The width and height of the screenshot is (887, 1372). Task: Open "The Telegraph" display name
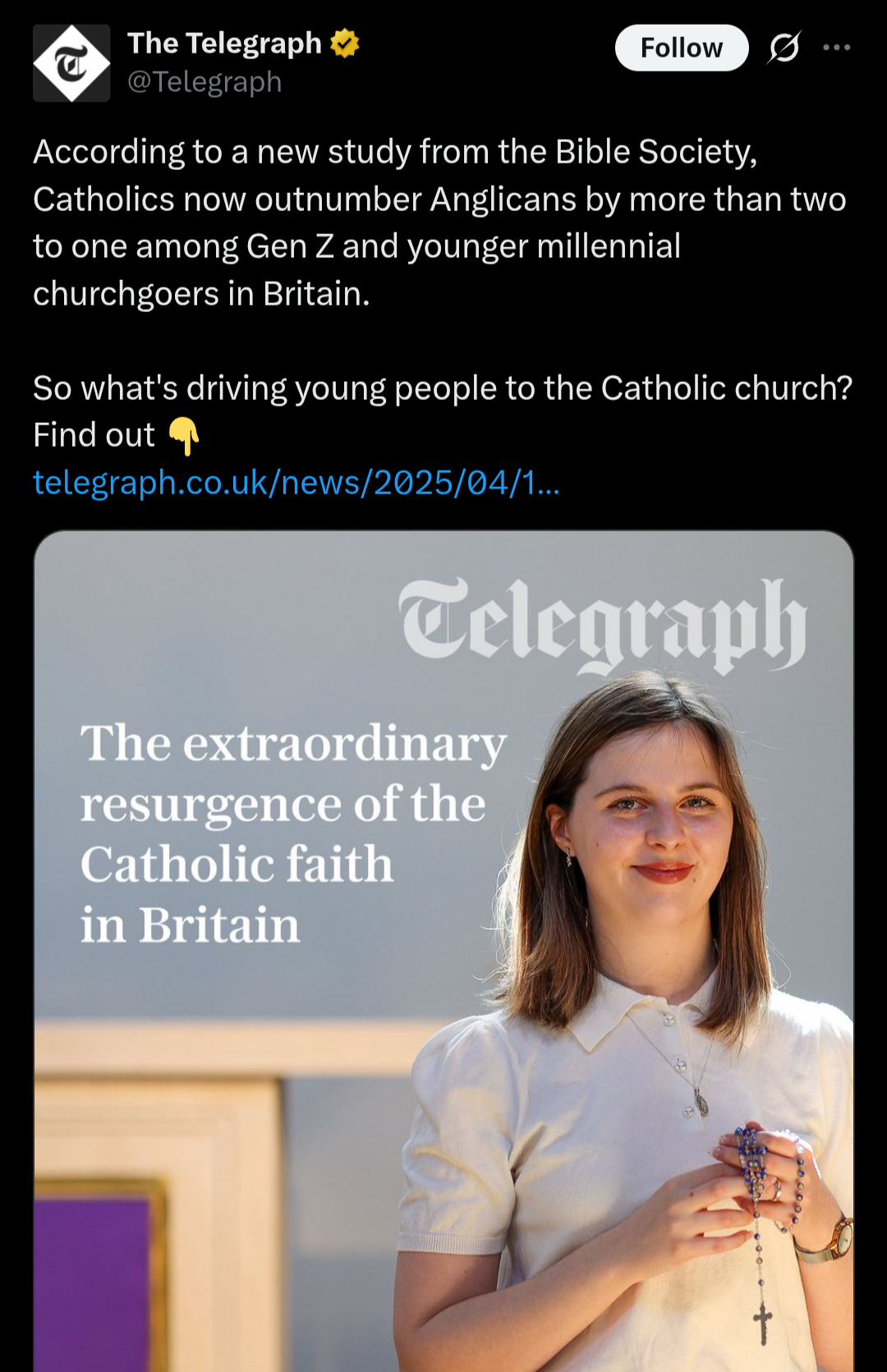click(x=224, y=44)
